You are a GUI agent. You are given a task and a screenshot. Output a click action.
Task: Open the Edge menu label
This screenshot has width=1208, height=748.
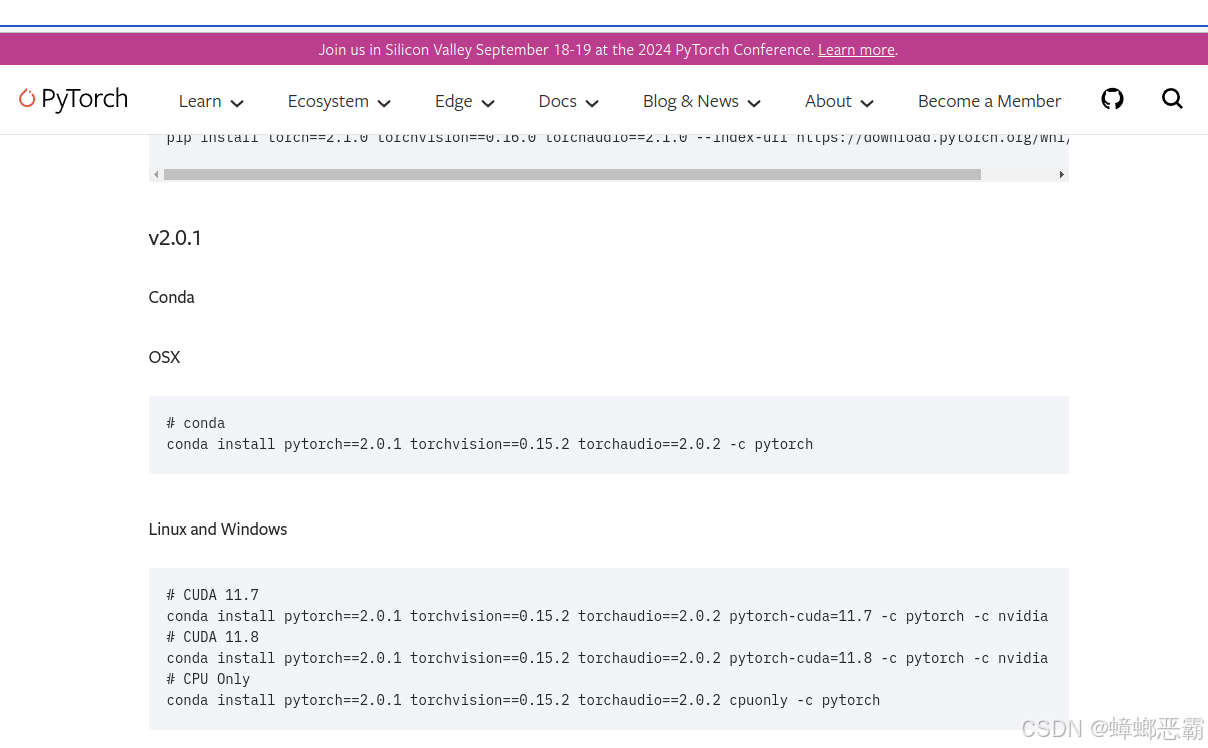pos(453,101)
